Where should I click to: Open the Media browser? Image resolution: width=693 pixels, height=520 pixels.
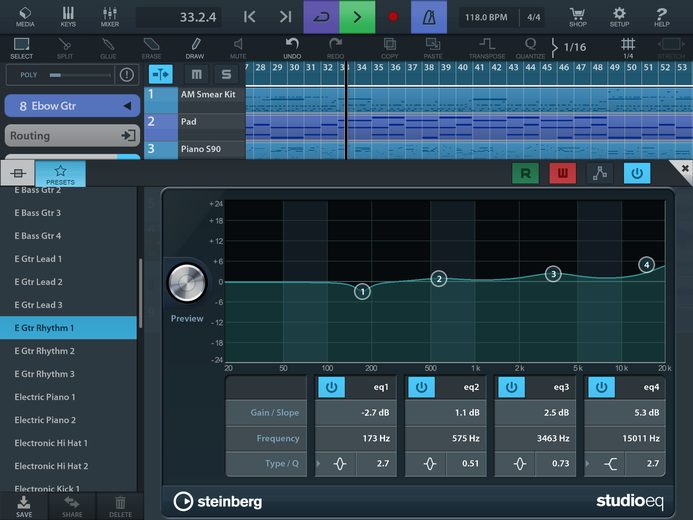click(x=25, y=17)
